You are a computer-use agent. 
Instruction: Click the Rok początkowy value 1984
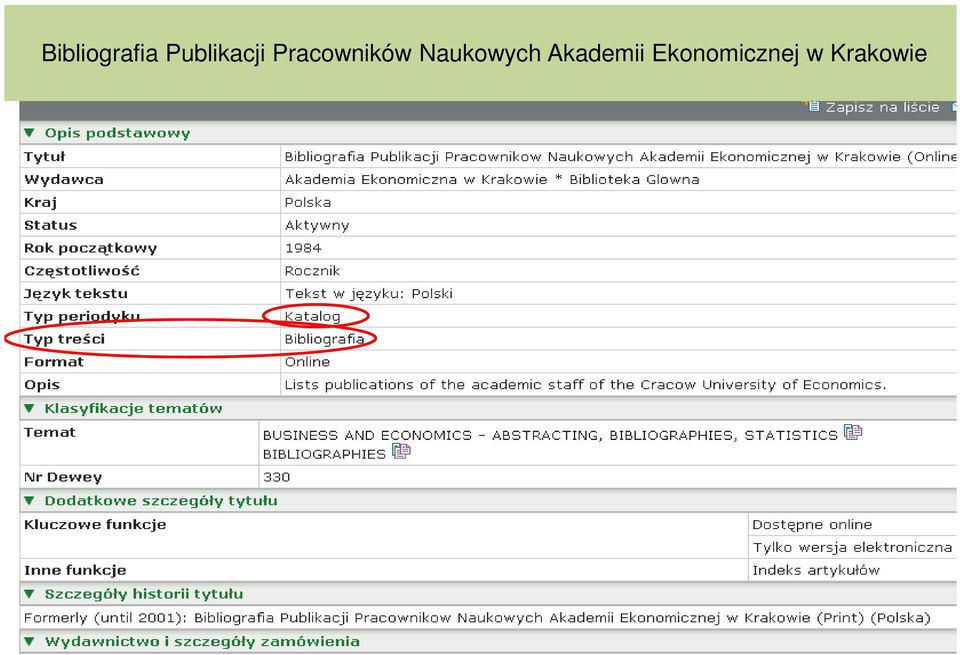click(303, 248)
